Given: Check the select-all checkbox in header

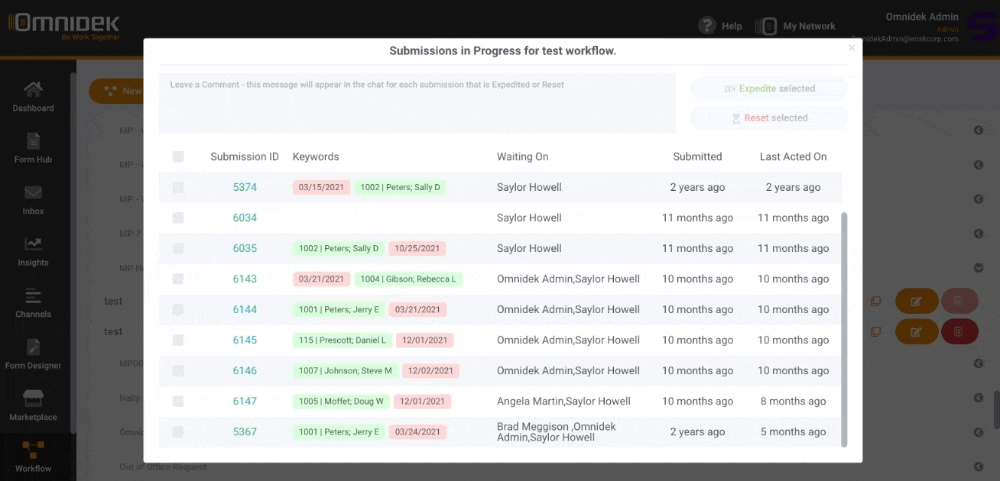Looking at the screenshot, I should click(178, 156).
